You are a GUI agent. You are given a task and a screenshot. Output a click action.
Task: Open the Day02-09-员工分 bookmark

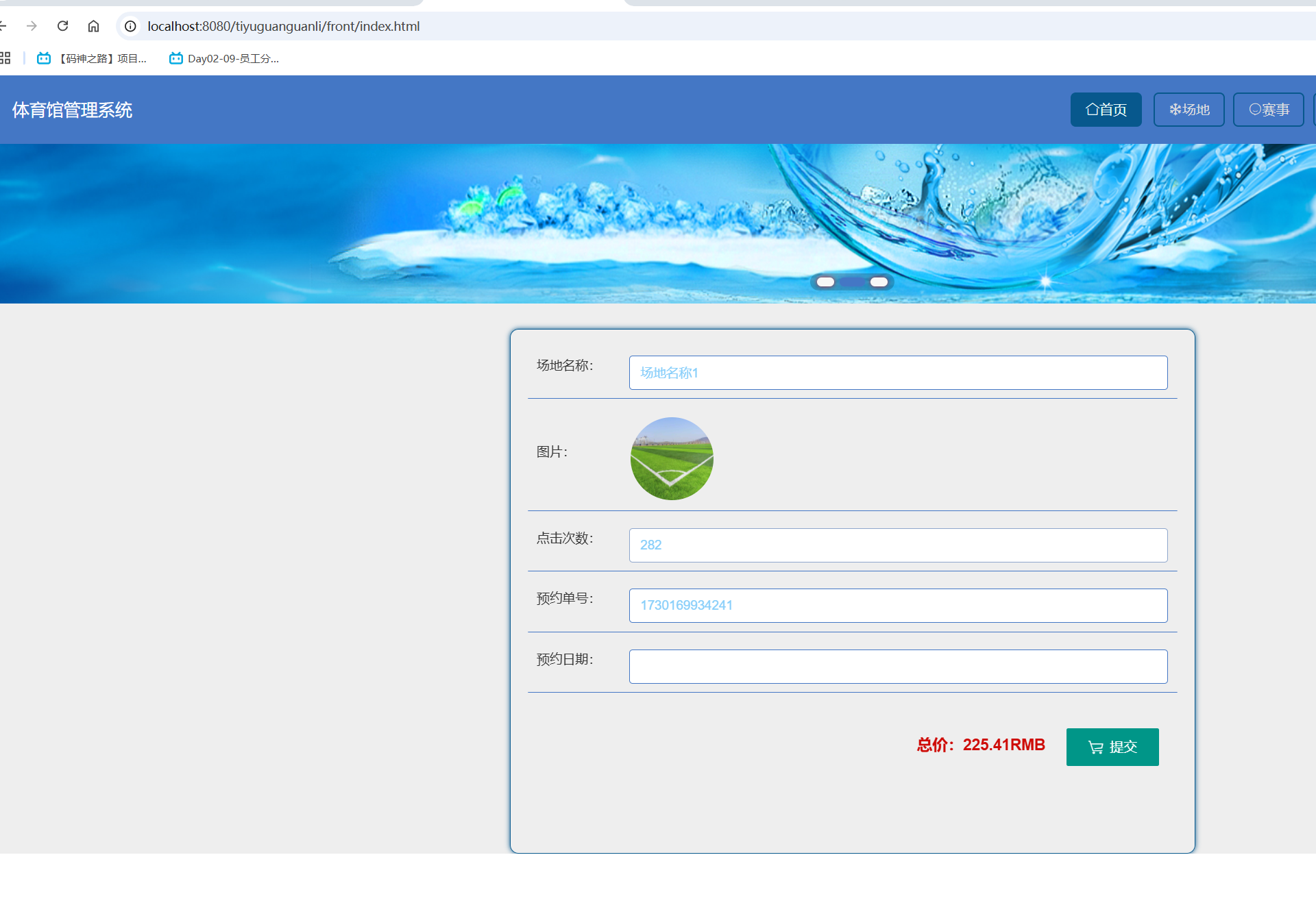pyautogui.click(x=224, y=58)
